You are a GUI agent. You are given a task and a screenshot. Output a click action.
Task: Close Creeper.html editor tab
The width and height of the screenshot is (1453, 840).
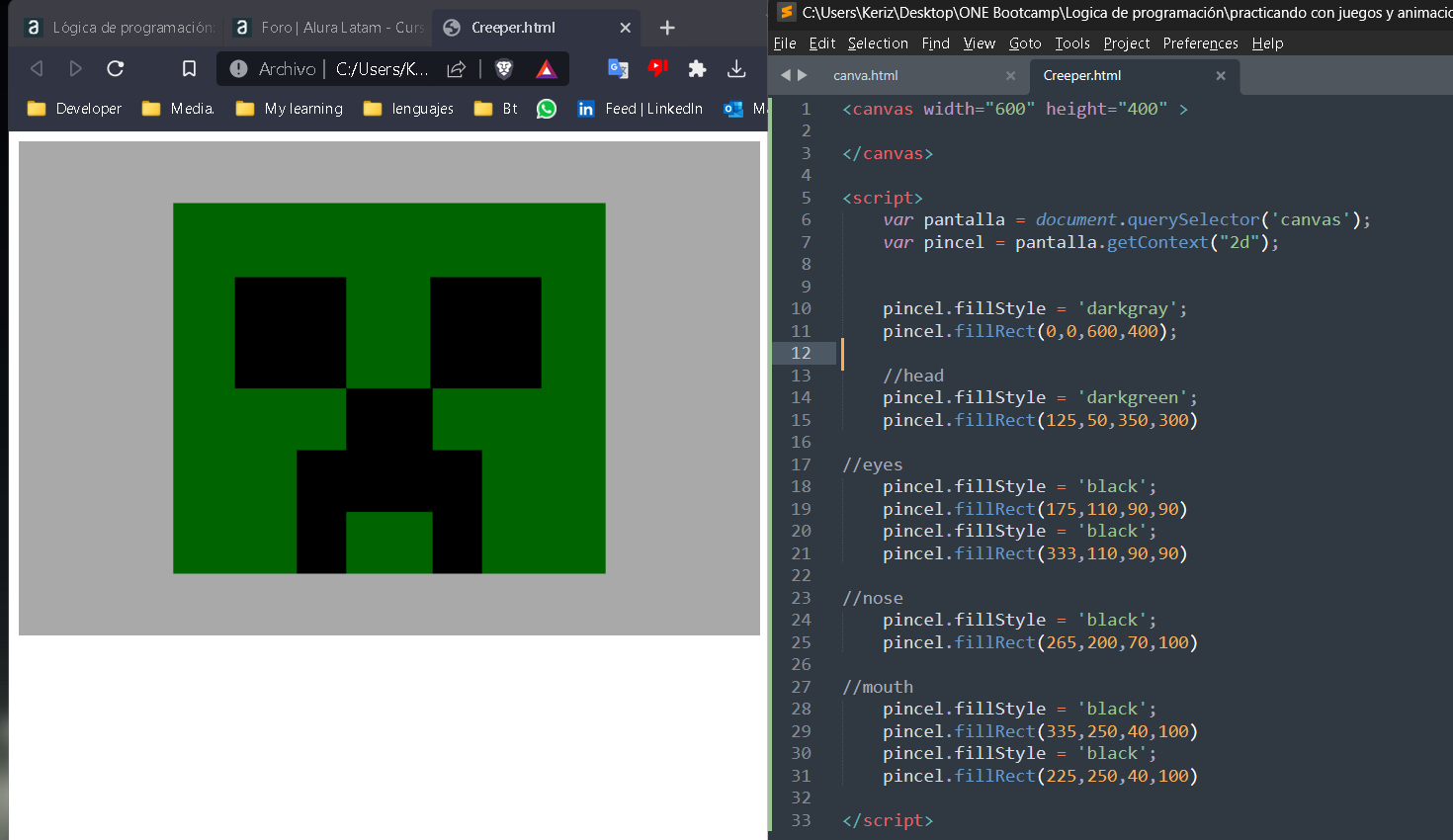[x=1221, y=75]
